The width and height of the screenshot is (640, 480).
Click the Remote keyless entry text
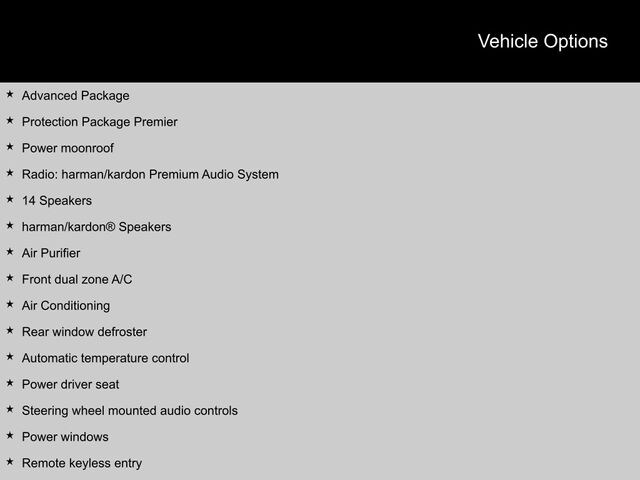pyautogui.click(x=82, y=463)
